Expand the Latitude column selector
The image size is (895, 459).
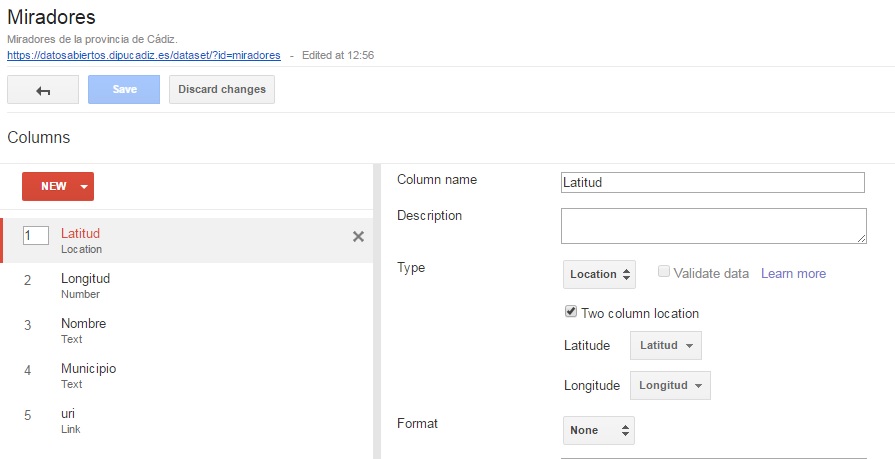click(666, 345)
